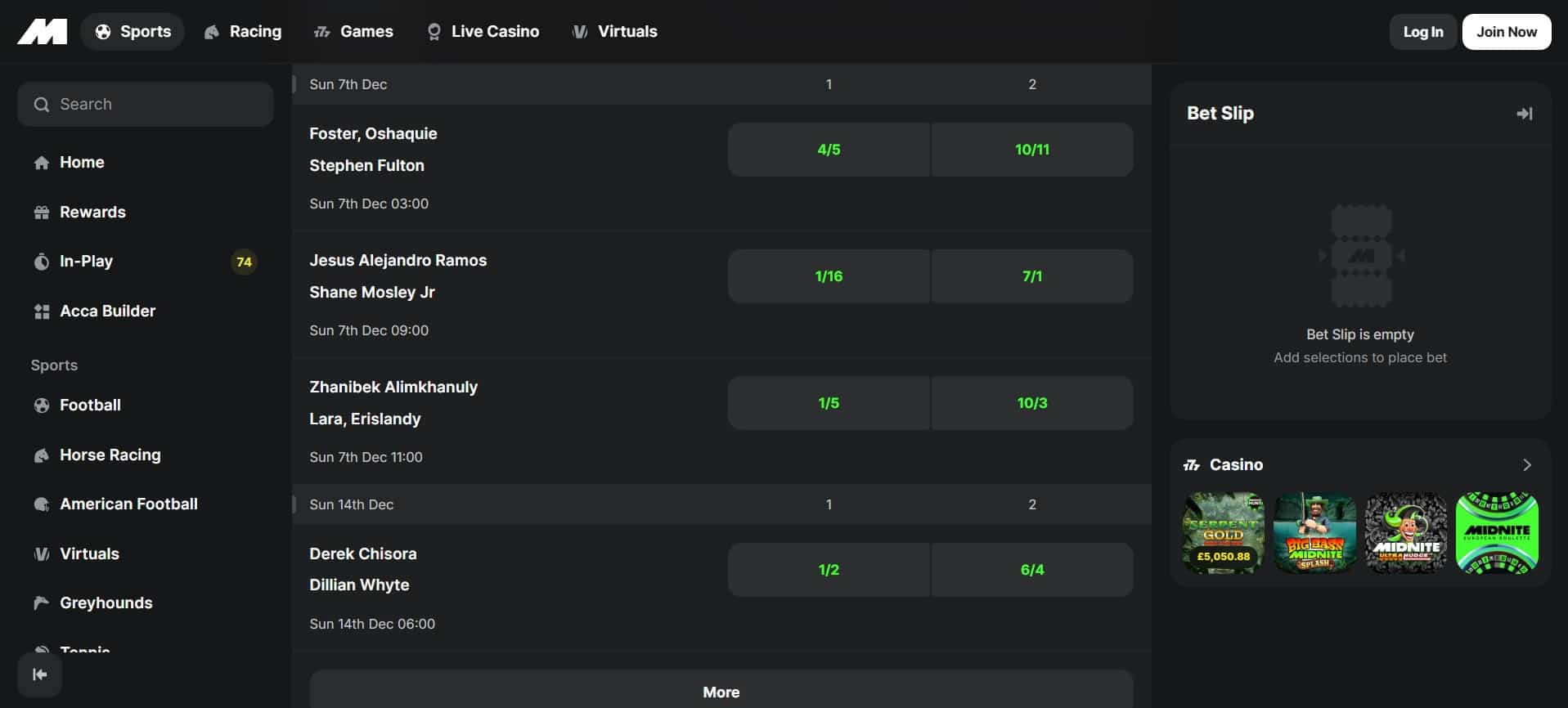This screenshot has width=1568, height=708.
Task: Collapse the Sun 7th Dec date group
Action: [x=348, y=84]
